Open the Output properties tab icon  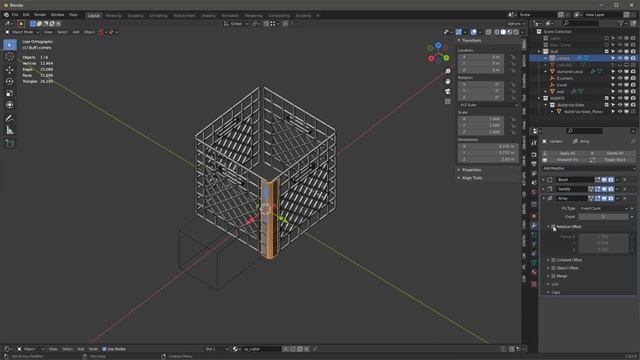[x=534, y=164]
